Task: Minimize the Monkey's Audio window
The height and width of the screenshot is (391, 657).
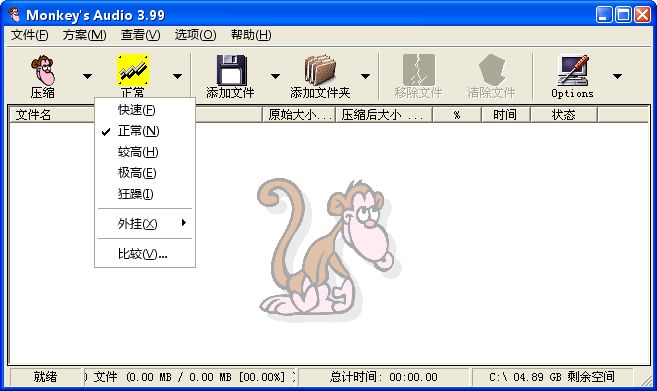Action: click(x=604, y=15)
